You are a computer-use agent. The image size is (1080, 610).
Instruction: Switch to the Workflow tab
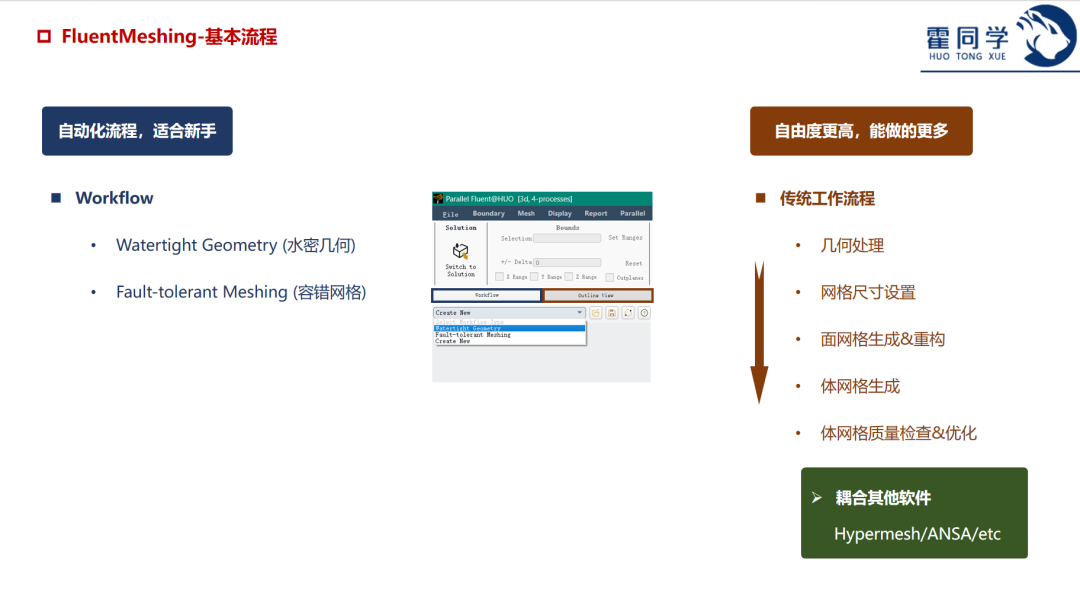tap(486, 295)
